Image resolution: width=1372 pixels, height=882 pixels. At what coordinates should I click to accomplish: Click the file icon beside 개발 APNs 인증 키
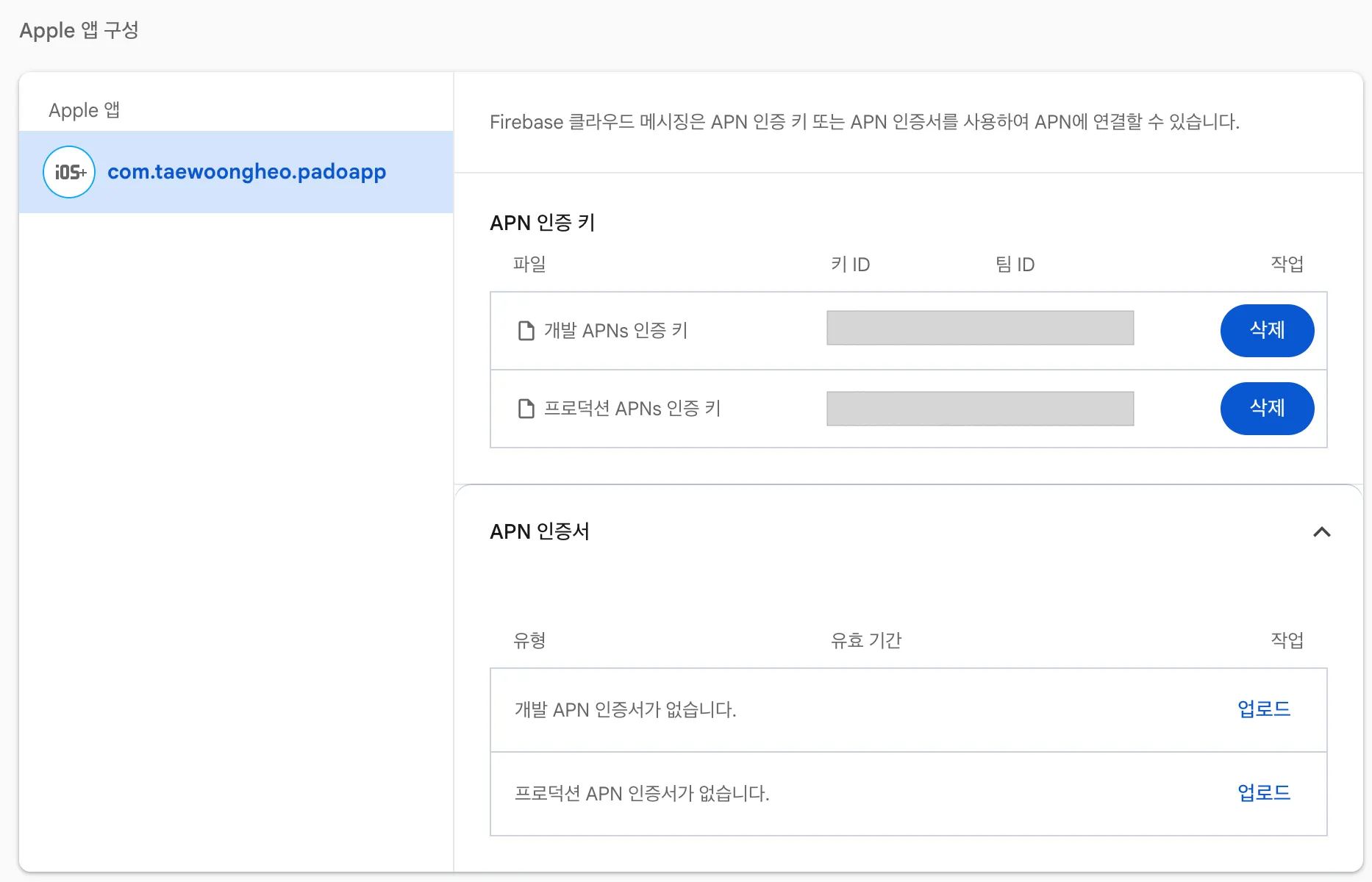526,331
